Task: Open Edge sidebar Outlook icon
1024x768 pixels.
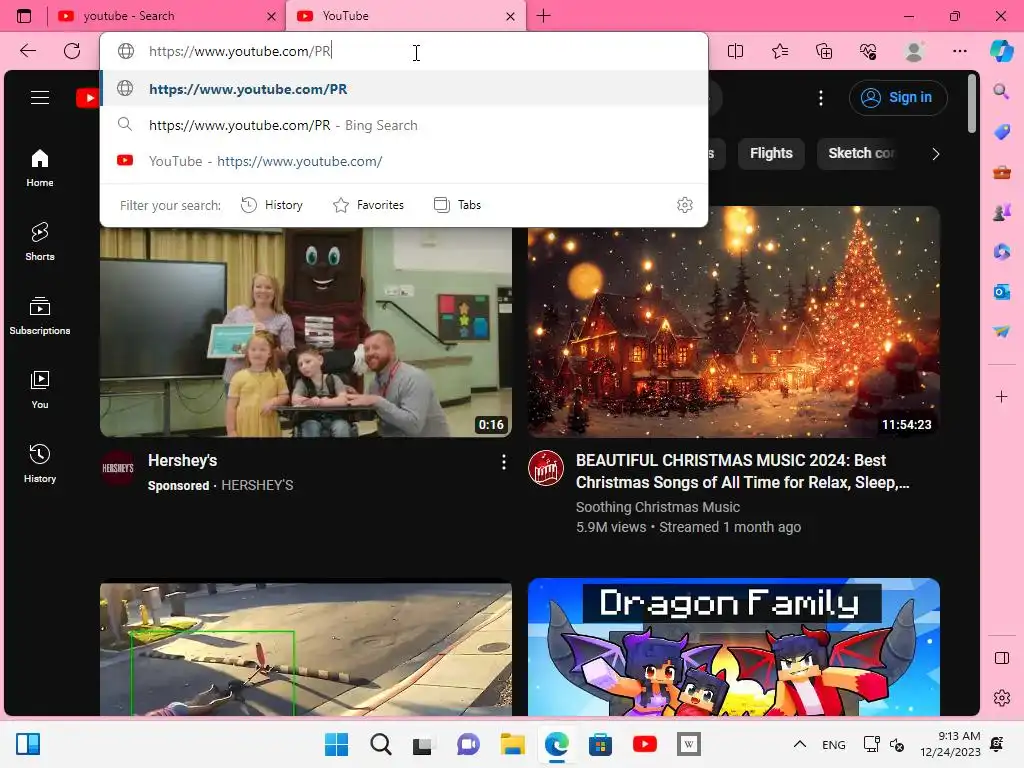Action: click(1001, 292)
